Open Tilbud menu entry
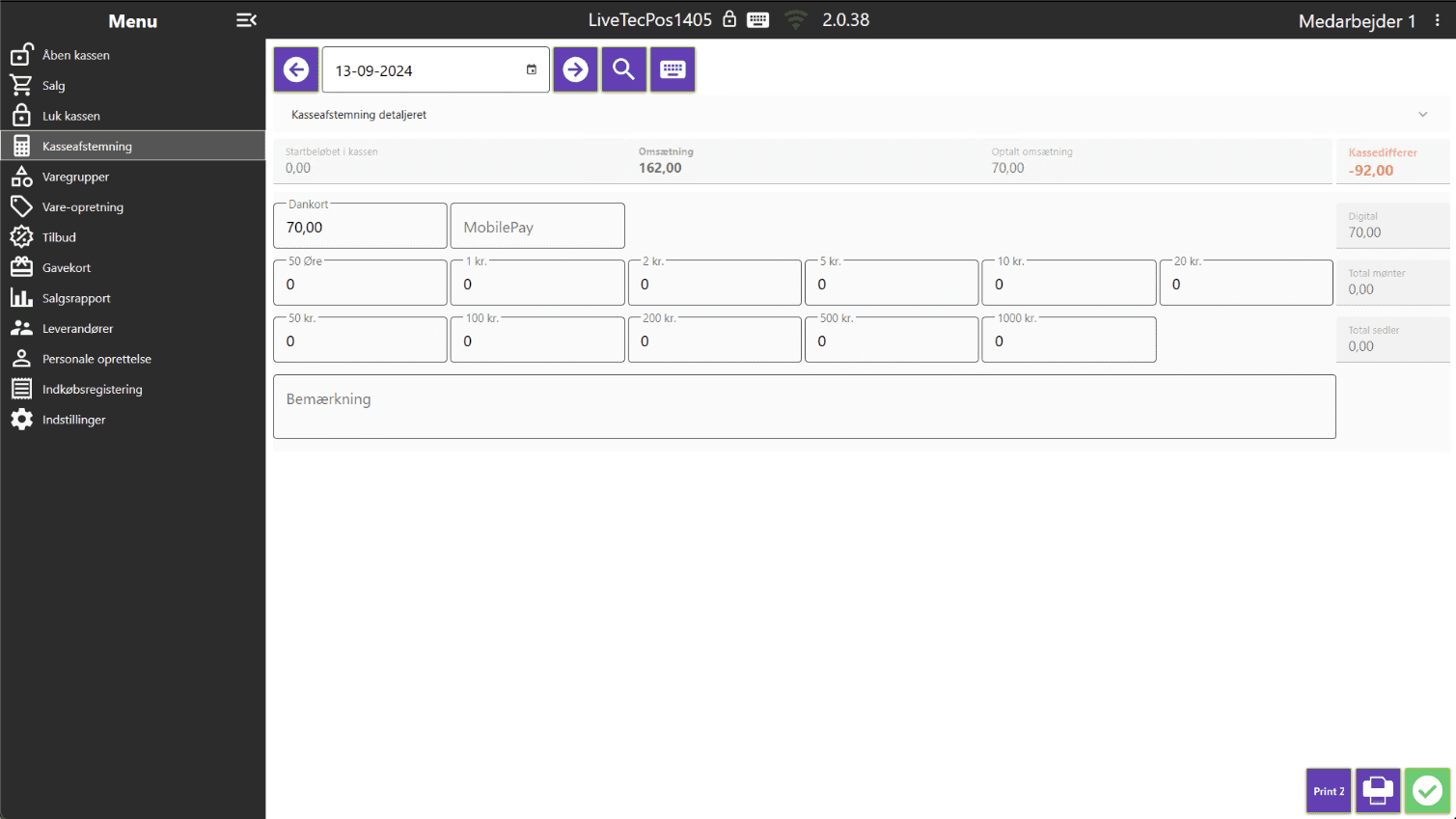1456x819 pixels. [x=133, y=237]
